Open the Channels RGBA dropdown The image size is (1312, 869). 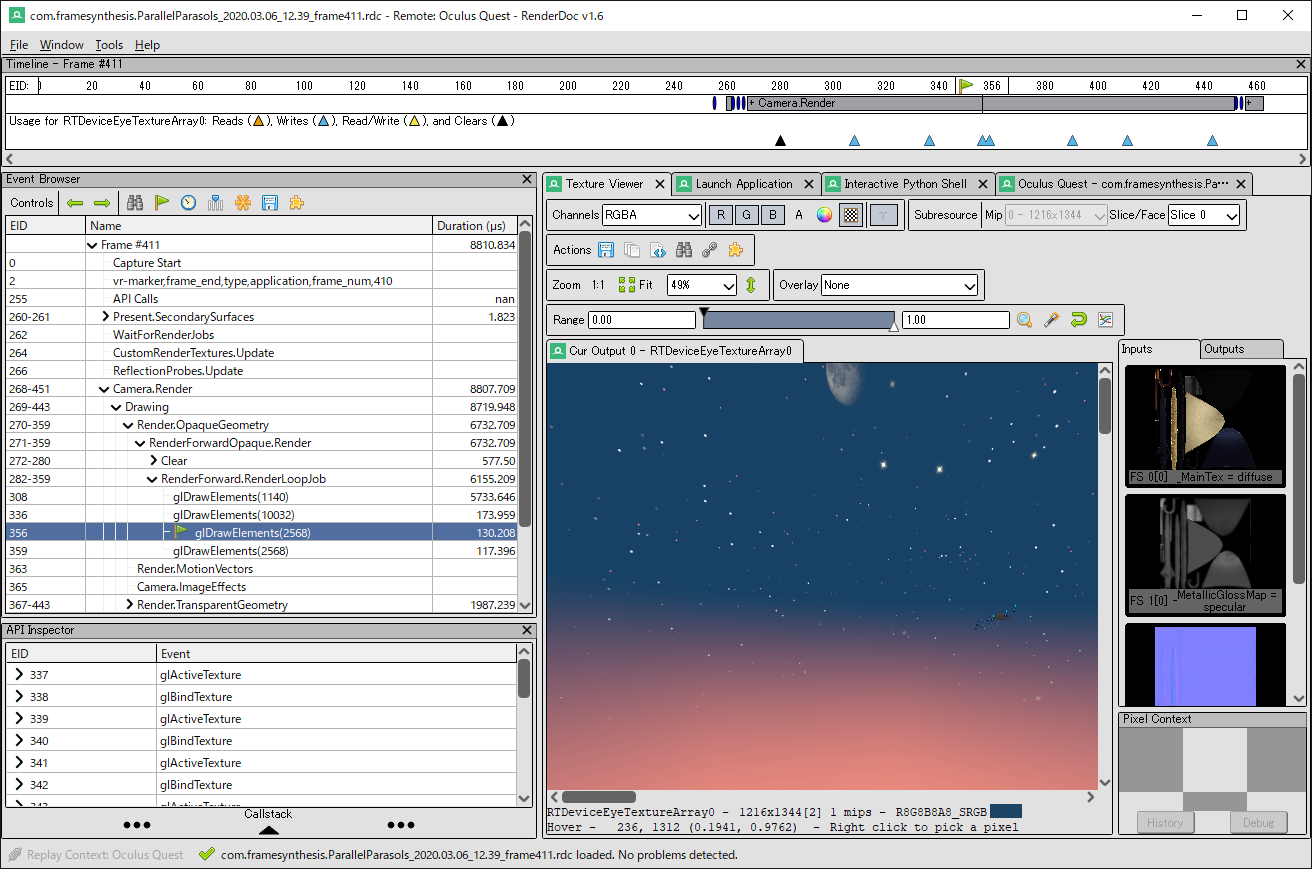652,215
